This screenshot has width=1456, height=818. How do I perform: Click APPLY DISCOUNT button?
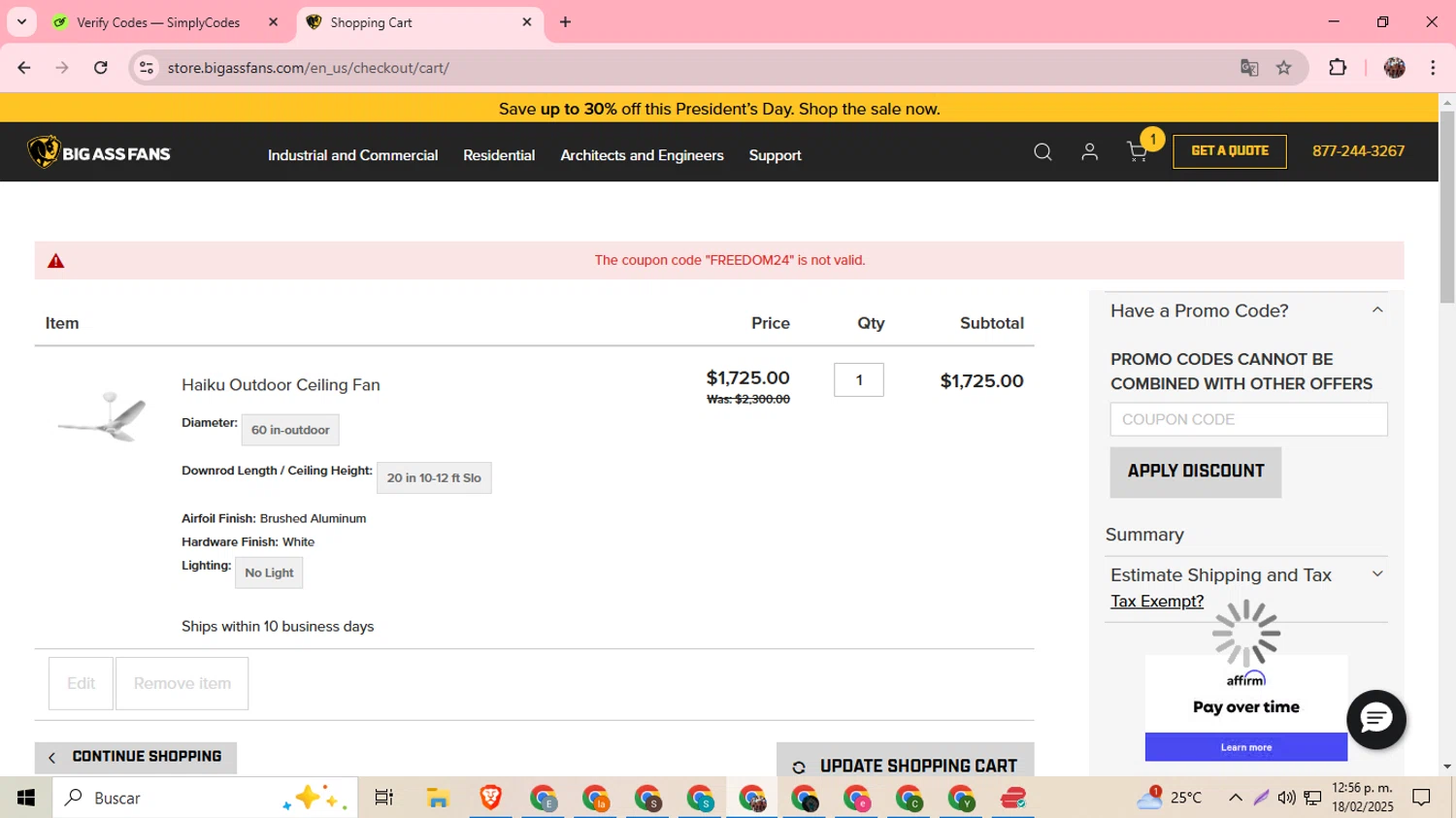point(1195,472)
